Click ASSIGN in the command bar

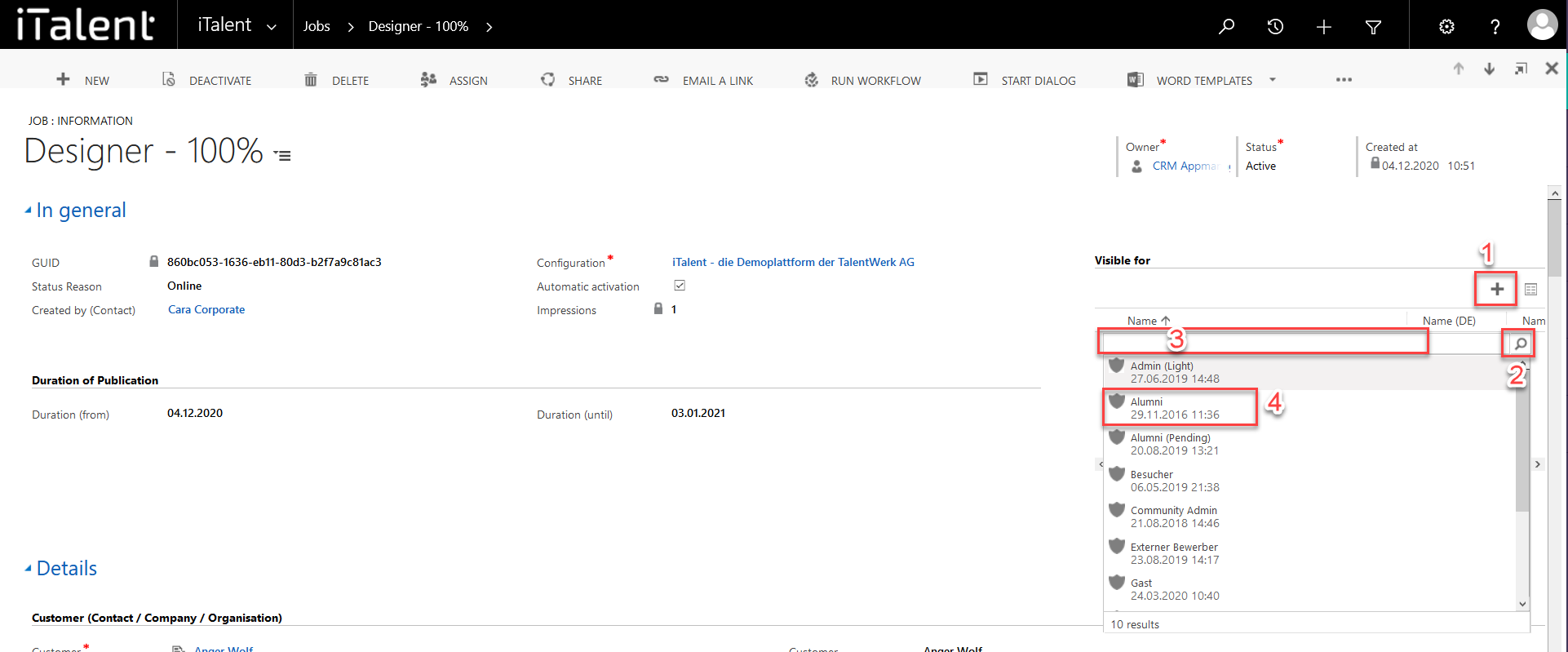pos(454,80)
